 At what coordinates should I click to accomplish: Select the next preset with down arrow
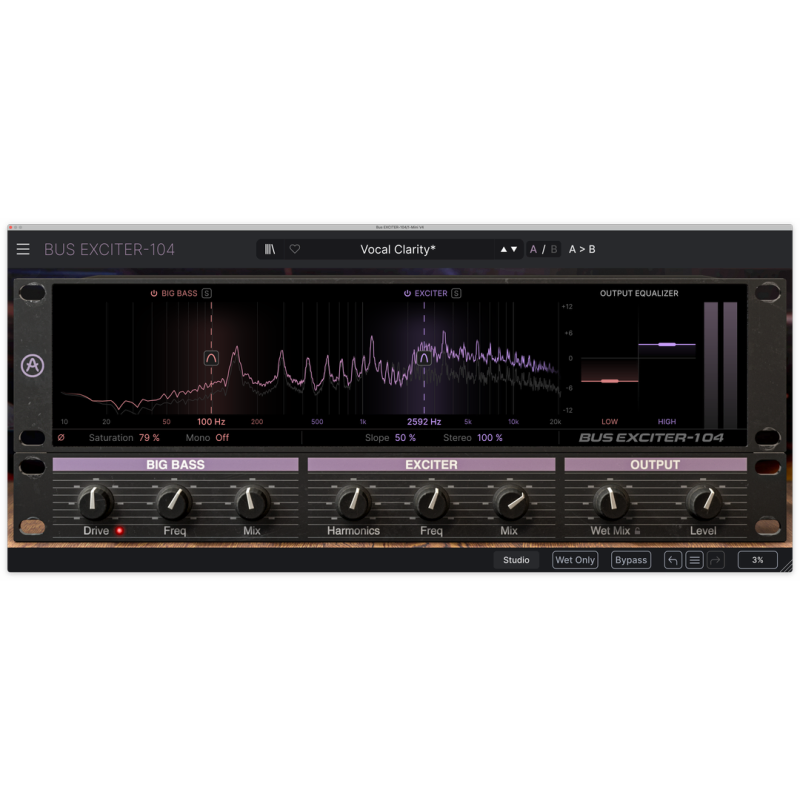(x=514, y=249)
